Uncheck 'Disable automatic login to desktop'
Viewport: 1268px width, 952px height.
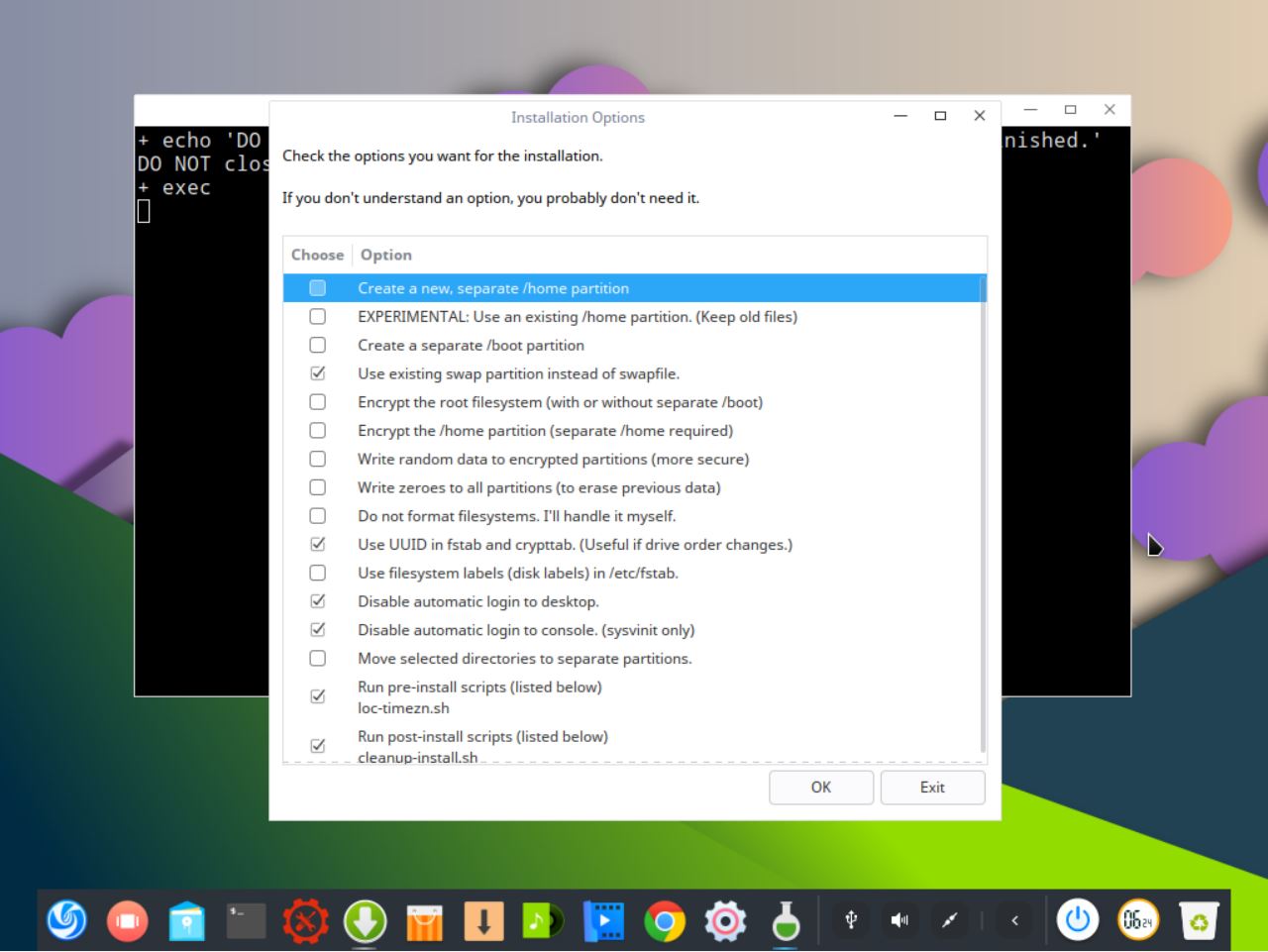pos(317,601)
